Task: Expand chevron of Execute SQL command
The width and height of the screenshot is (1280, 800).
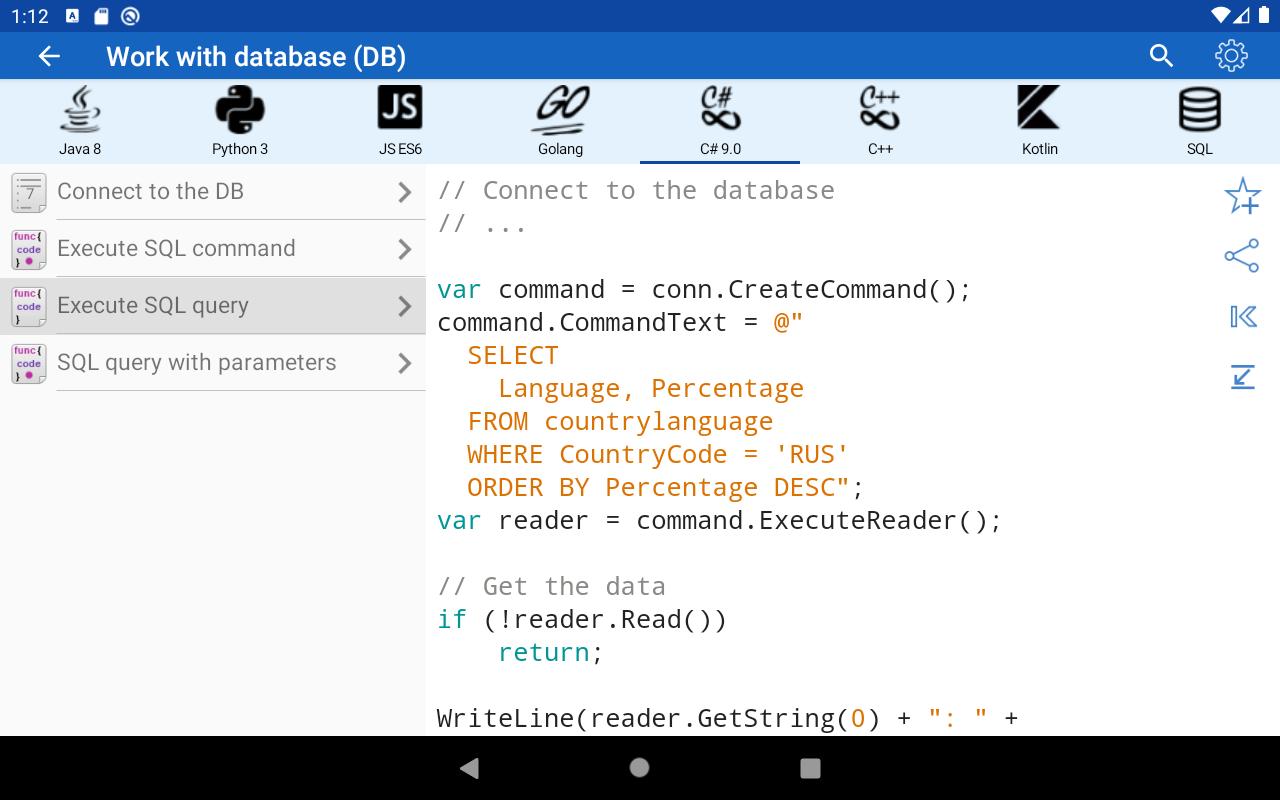Action: 404,249
